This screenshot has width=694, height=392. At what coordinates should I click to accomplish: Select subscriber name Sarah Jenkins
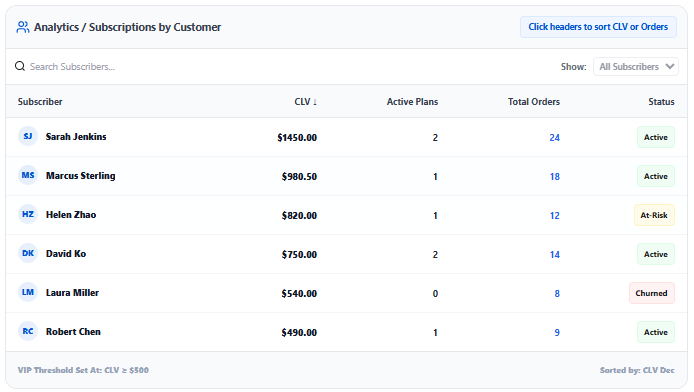(x=76, y=137)
